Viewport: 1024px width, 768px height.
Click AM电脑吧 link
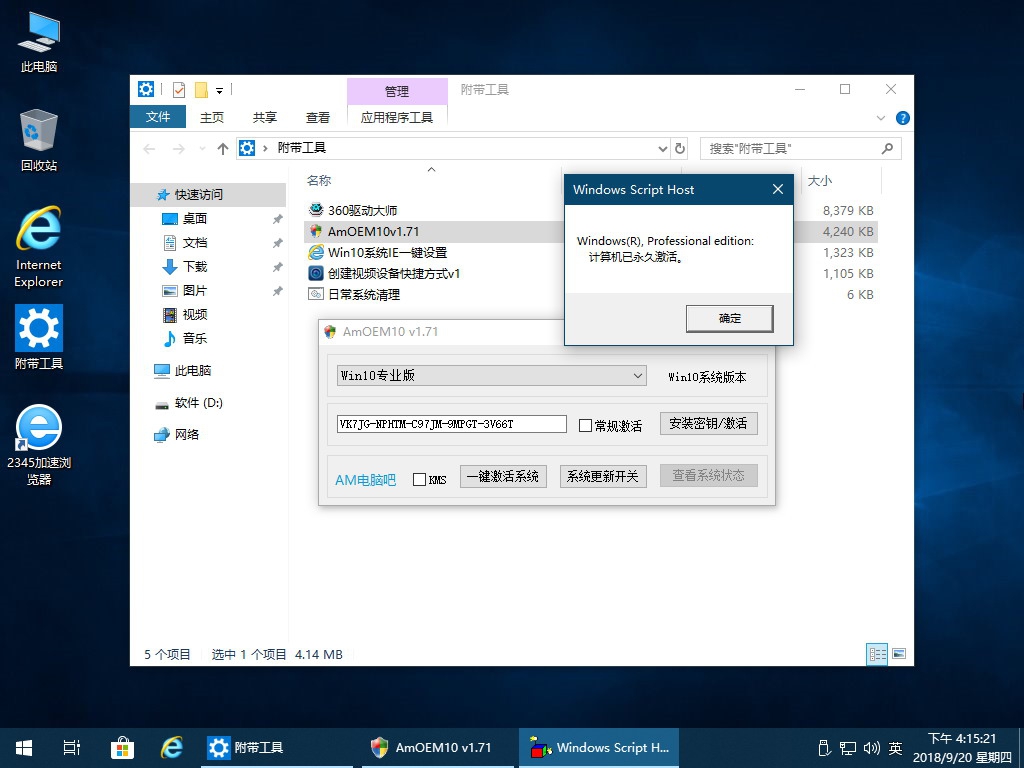(x=366, y=480)
